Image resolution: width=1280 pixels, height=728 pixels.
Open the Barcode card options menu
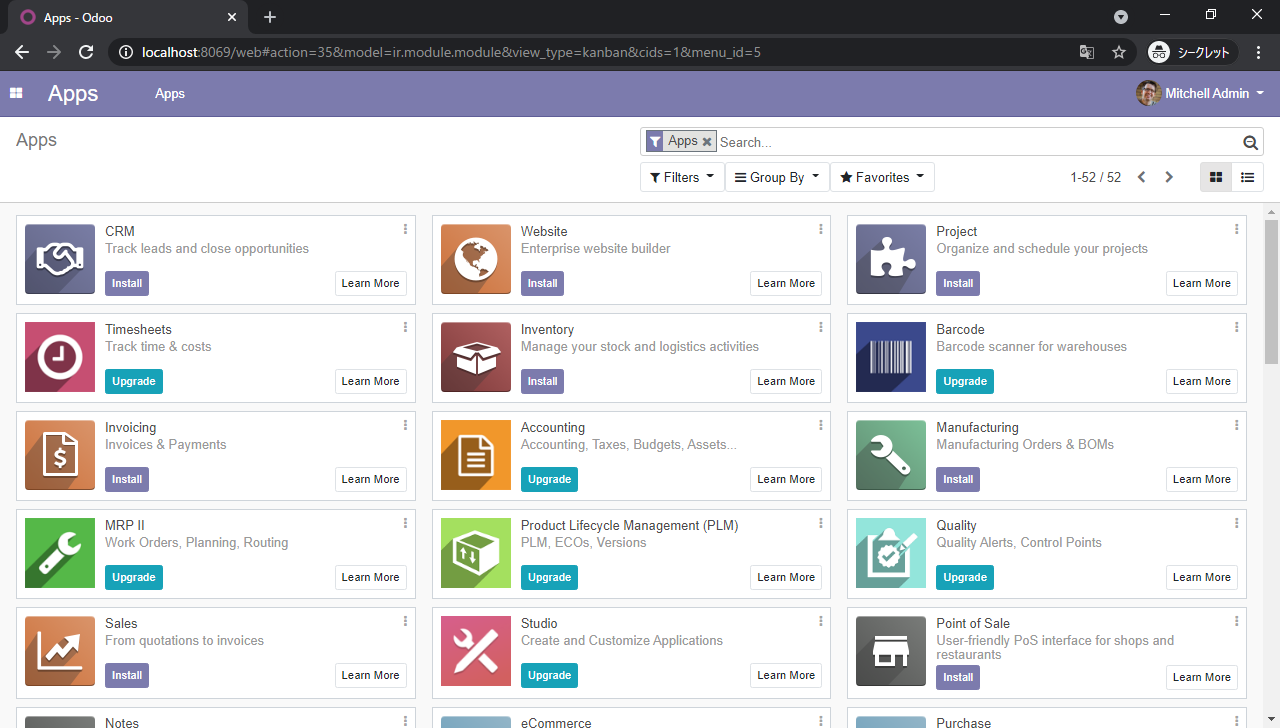[x=1237, y=327]
